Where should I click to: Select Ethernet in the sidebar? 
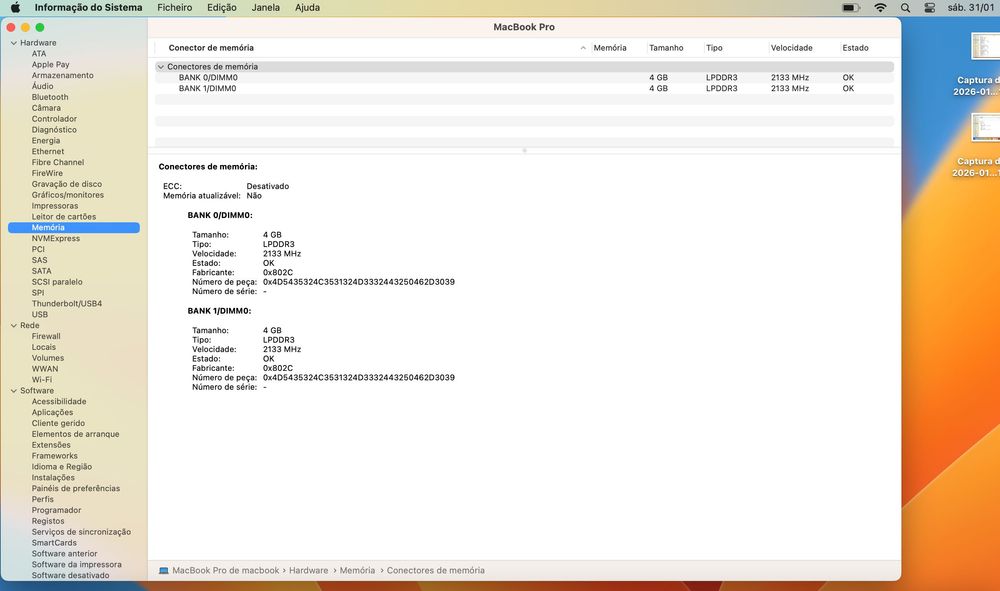click(48, 151)
